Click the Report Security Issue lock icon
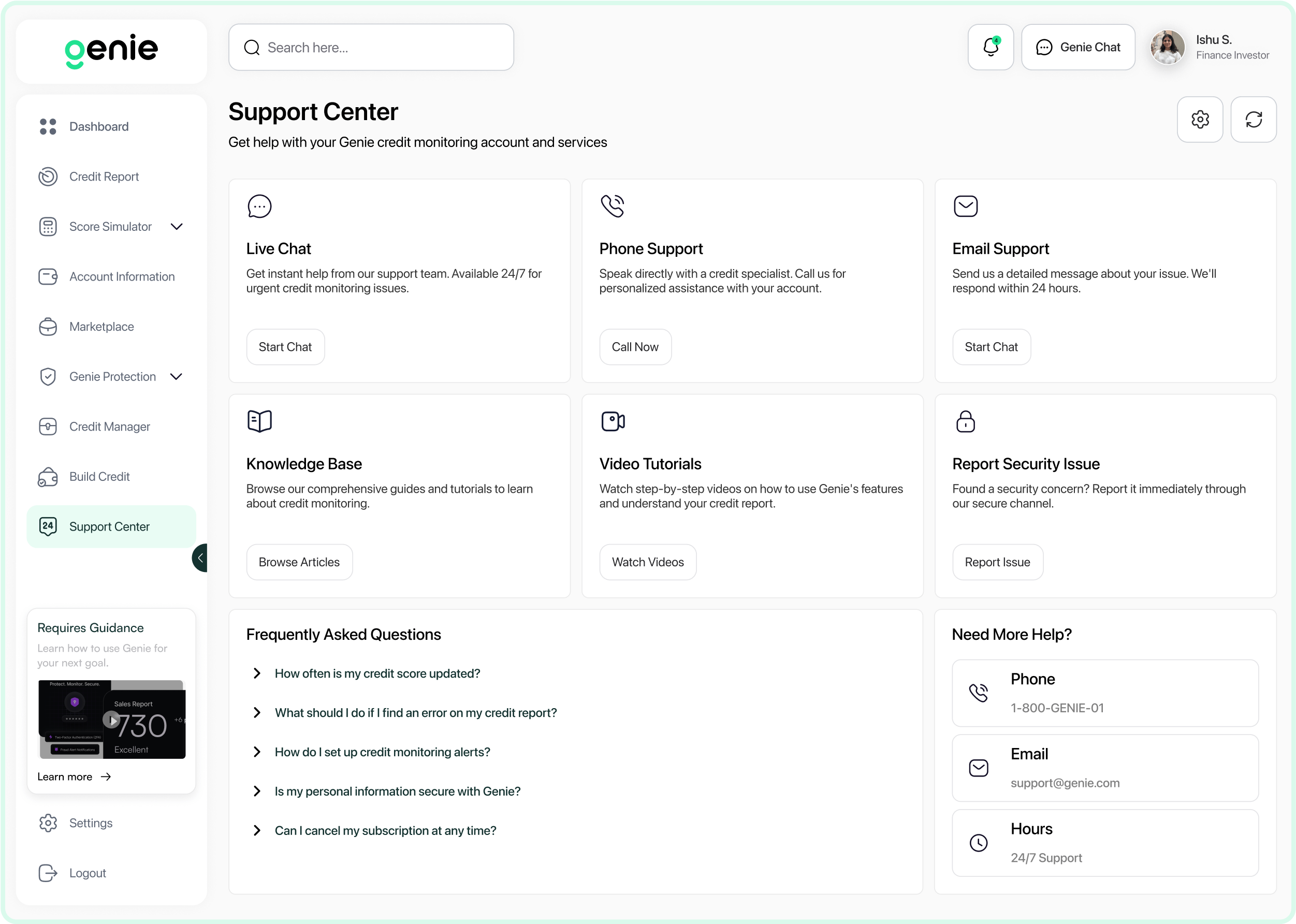This screenshot has width=1296, height=924. pos(965,421)
